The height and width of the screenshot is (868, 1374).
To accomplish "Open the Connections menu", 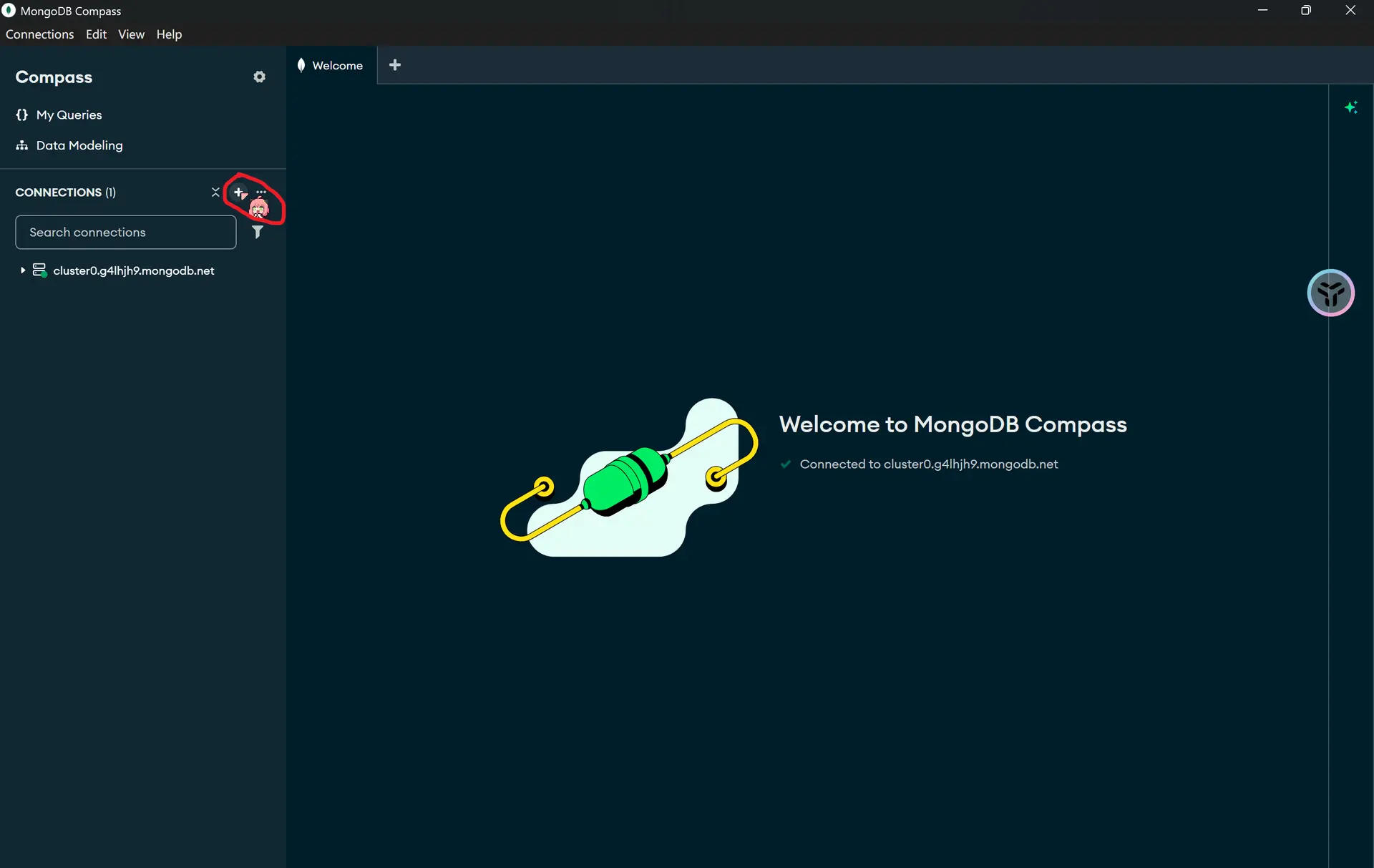I will click(x=39, y=34).
